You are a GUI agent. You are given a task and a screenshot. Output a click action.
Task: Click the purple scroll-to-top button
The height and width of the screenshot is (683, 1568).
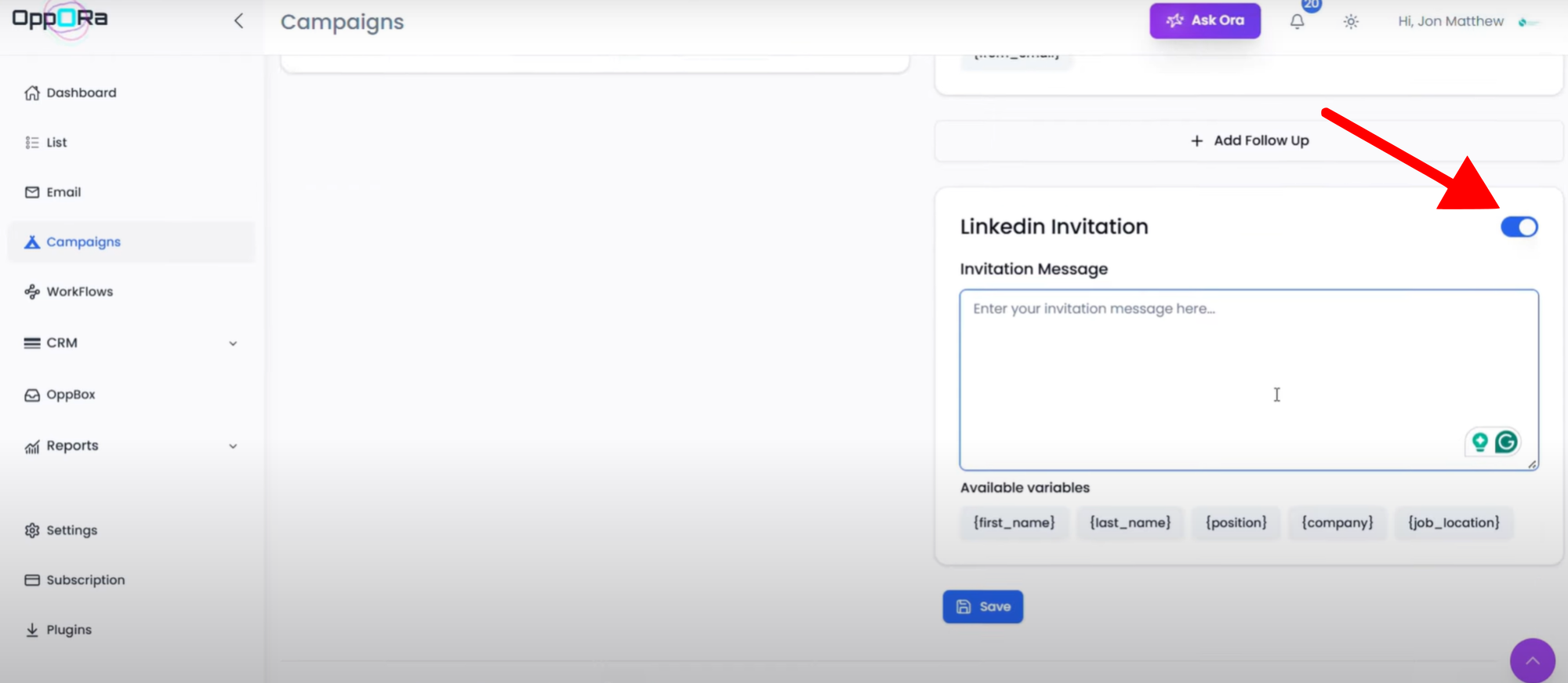pos(1532,660)
